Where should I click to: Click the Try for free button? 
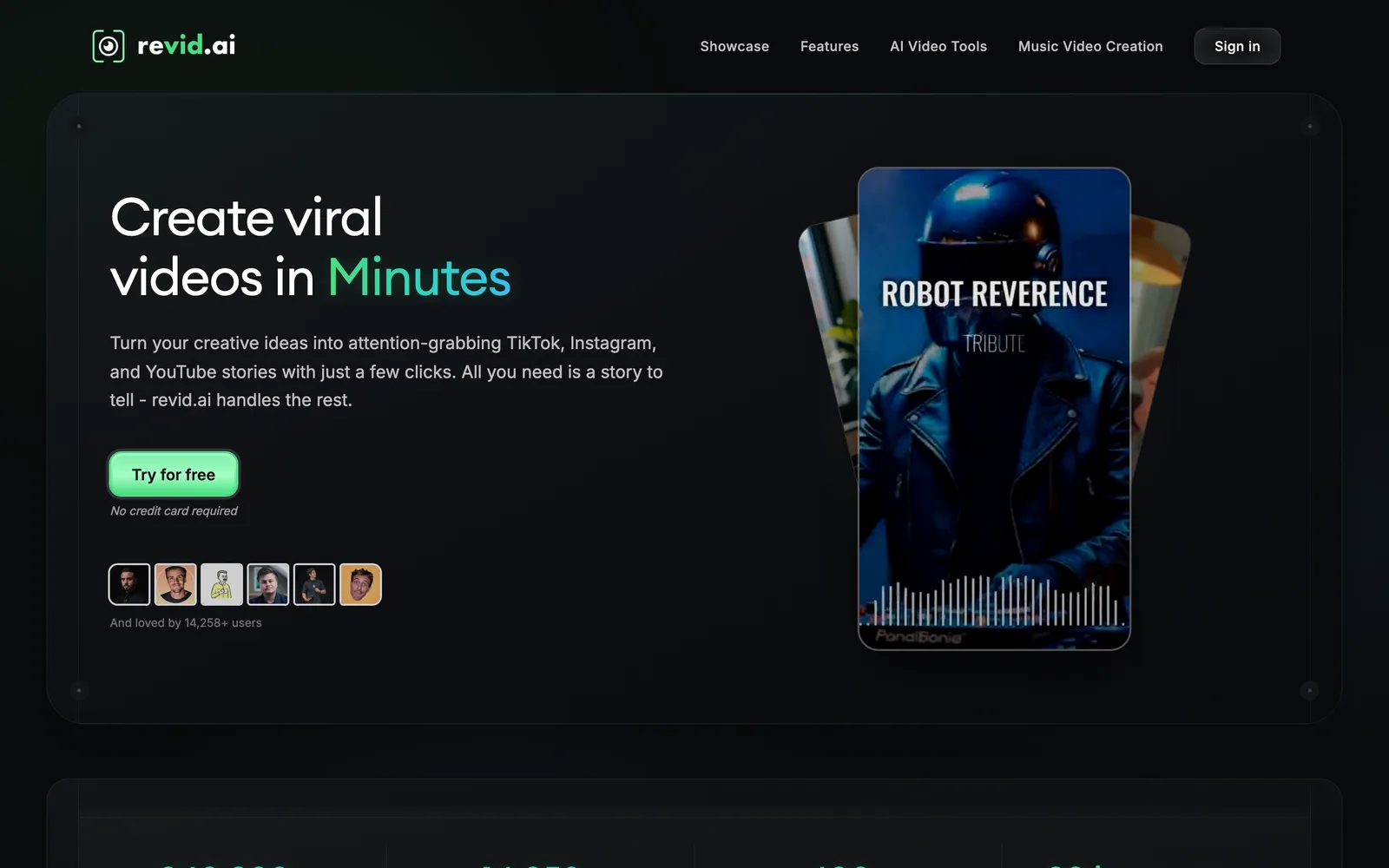tap(173, 474)
